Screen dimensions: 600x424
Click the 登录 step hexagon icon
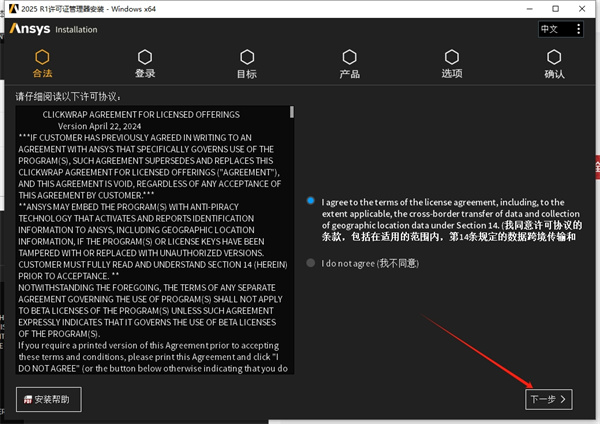click(x=145, y=57)
